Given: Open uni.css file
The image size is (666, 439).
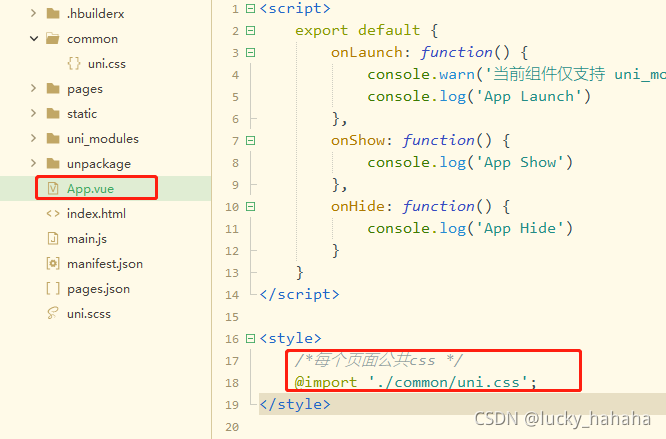Looking at the screenshot, I should 107,64.
